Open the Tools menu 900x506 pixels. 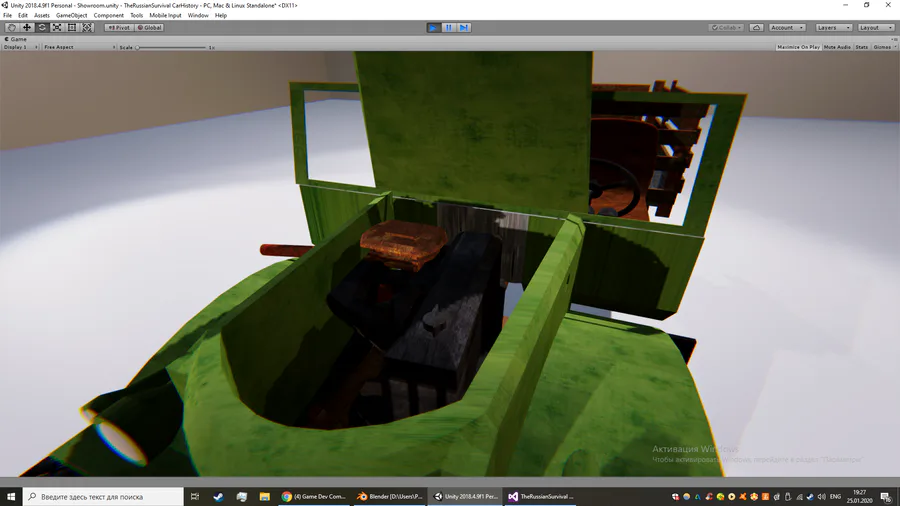[137, 15]
